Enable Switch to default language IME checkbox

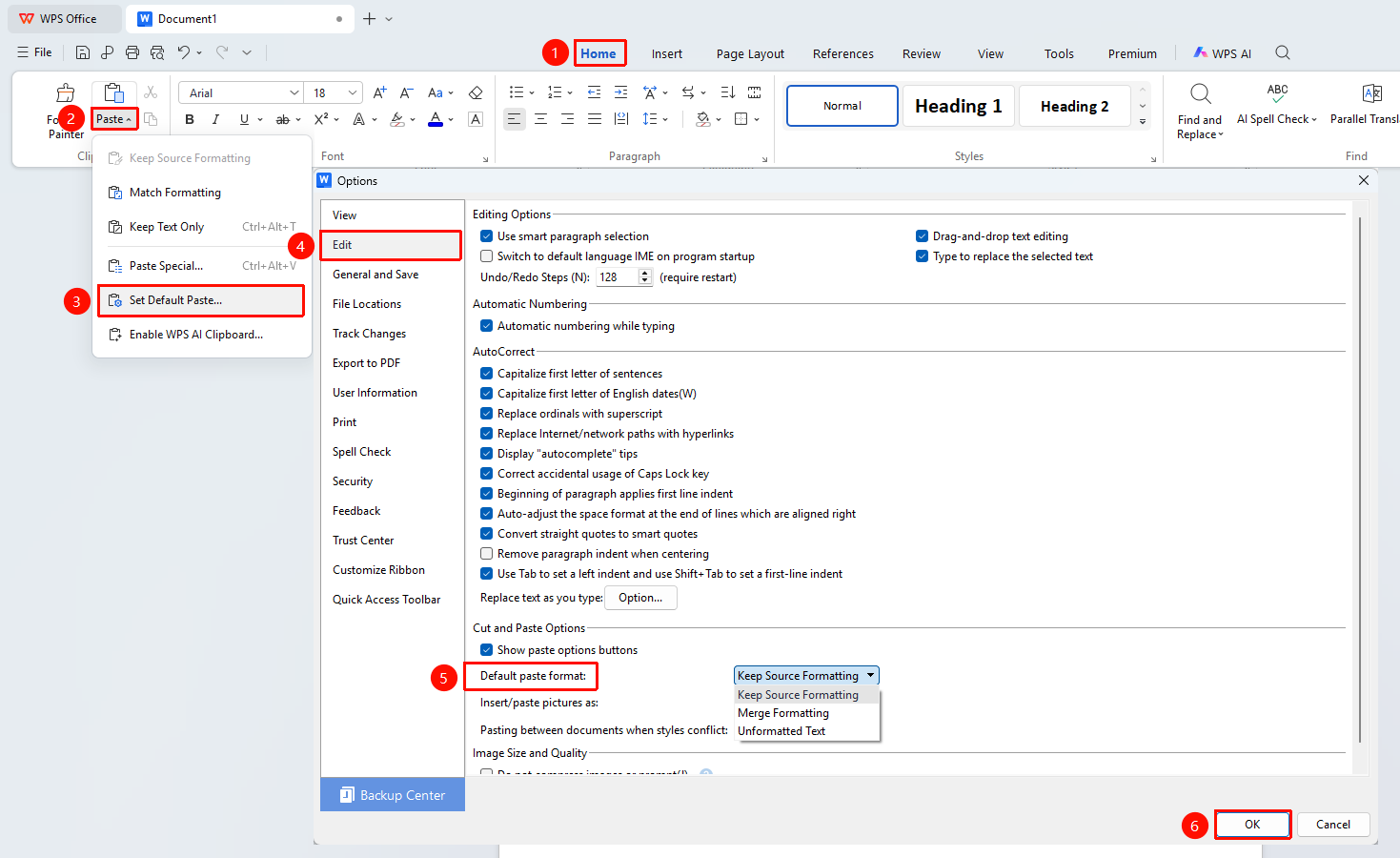(487, 256)
